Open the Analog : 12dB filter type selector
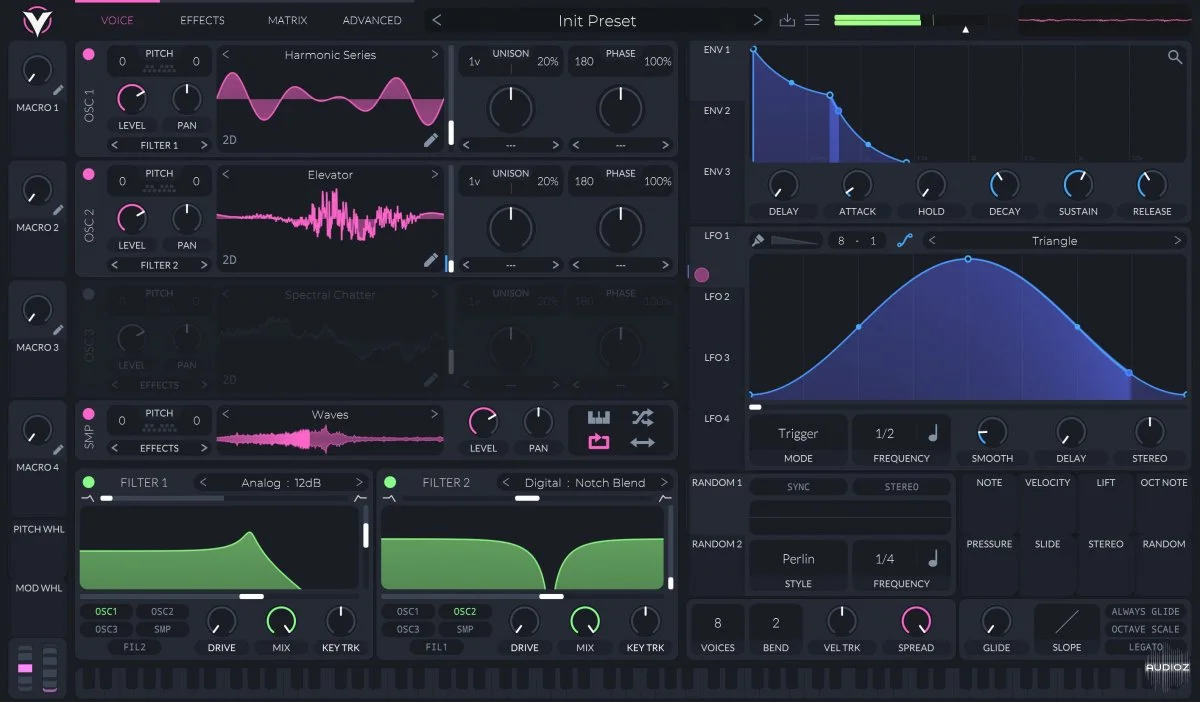This screenshot has height=702, width=1200. 280,483
